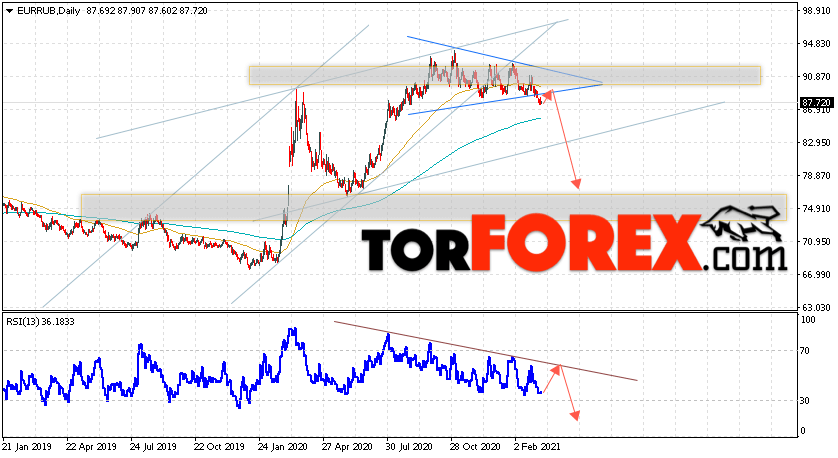Click the OHLC values 87.692 87.907 87.602 87.720
The width and height of the screenshot is (838, 458).
coord(147,11)
